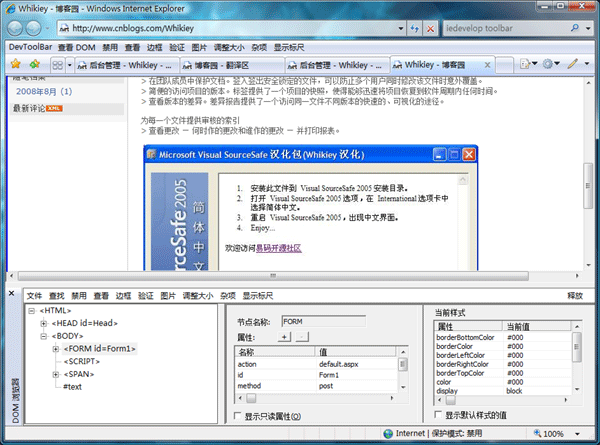Screen dimensions: 600x445
Task: Open the zoom level dropdown arrow
Action: point(577,434)
